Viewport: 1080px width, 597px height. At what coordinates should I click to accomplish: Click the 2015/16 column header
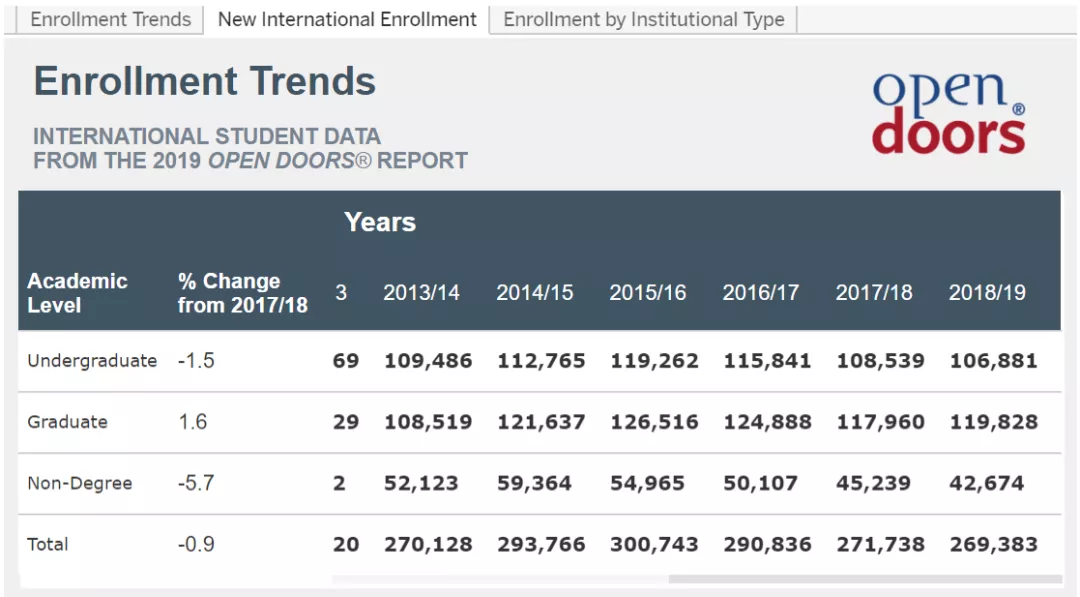pyautogui.click(x=647, y=292)
